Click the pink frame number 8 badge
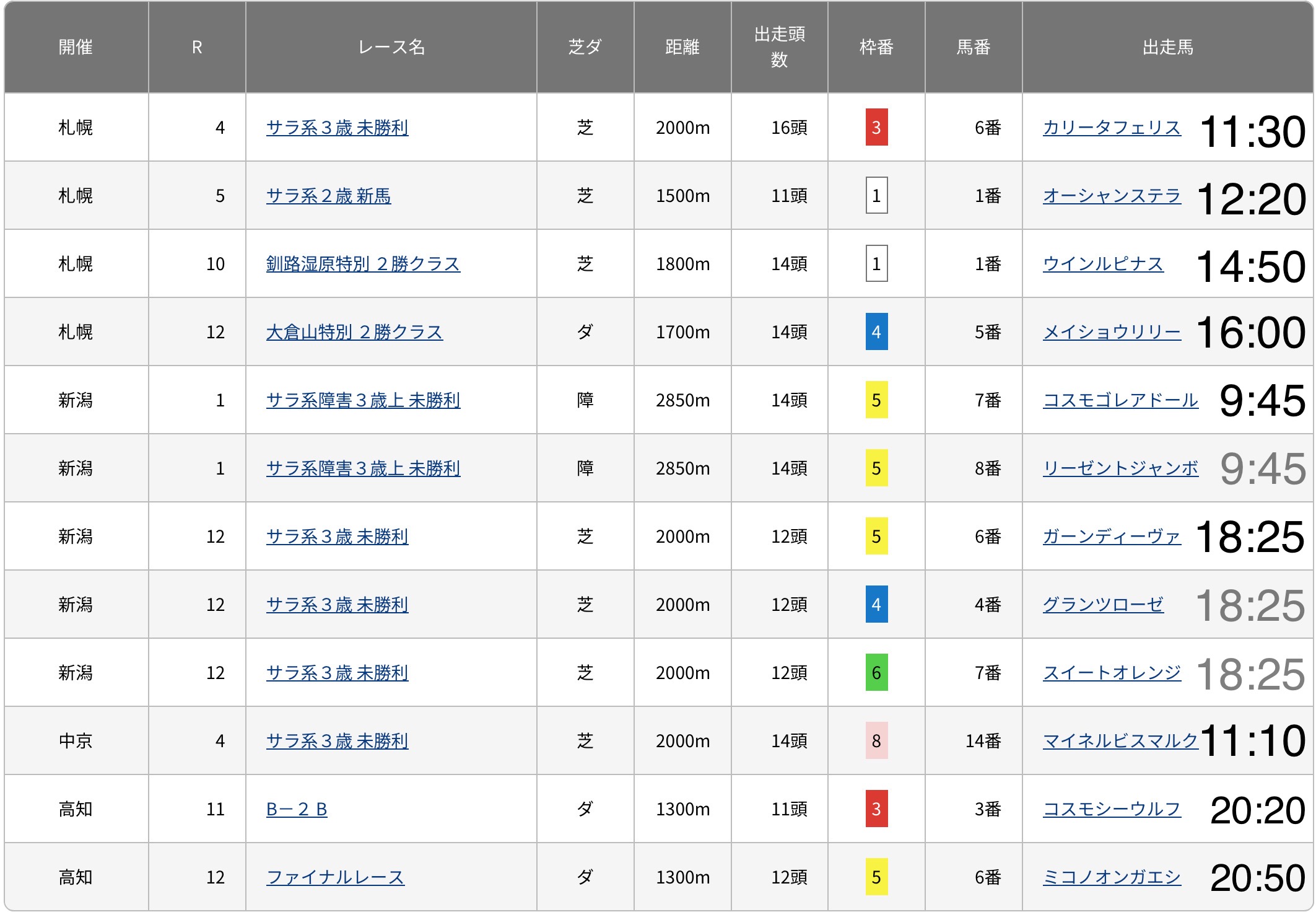Viewport: 1316px width, 912px height. [x=876, y=741]
